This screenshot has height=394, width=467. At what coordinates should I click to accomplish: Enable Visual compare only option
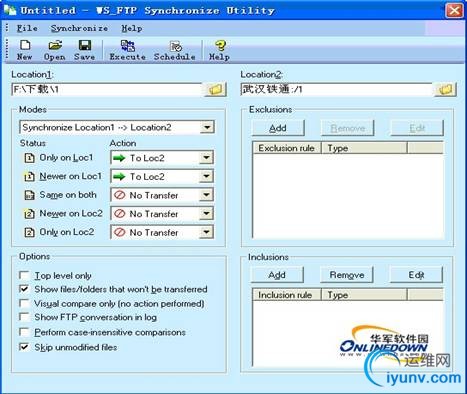tap(24, 303)
